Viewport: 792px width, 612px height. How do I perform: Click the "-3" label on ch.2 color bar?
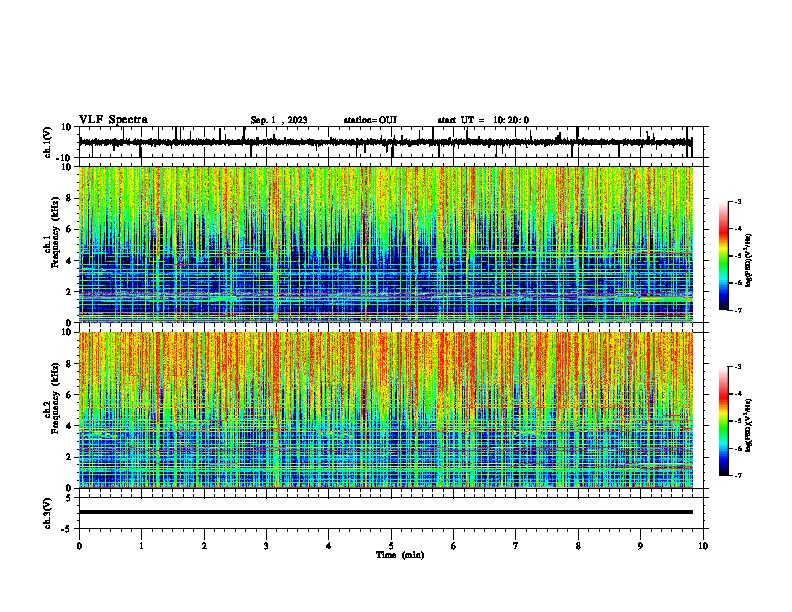point(737,367)
